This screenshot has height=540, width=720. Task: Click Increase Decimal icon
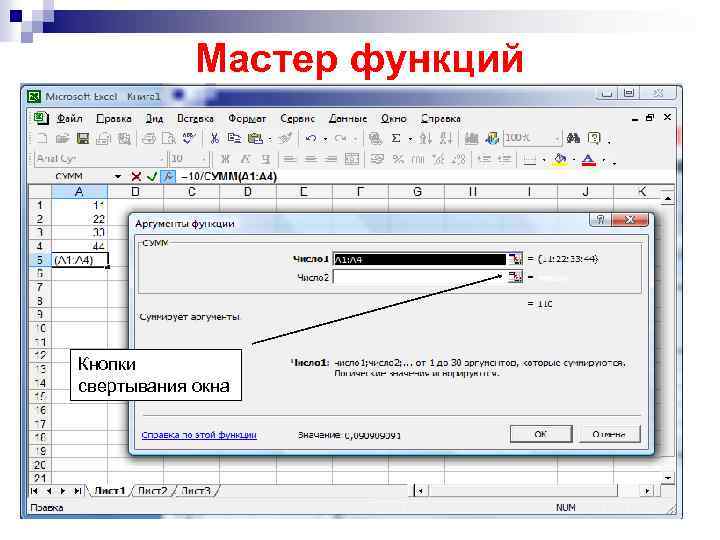439,159
